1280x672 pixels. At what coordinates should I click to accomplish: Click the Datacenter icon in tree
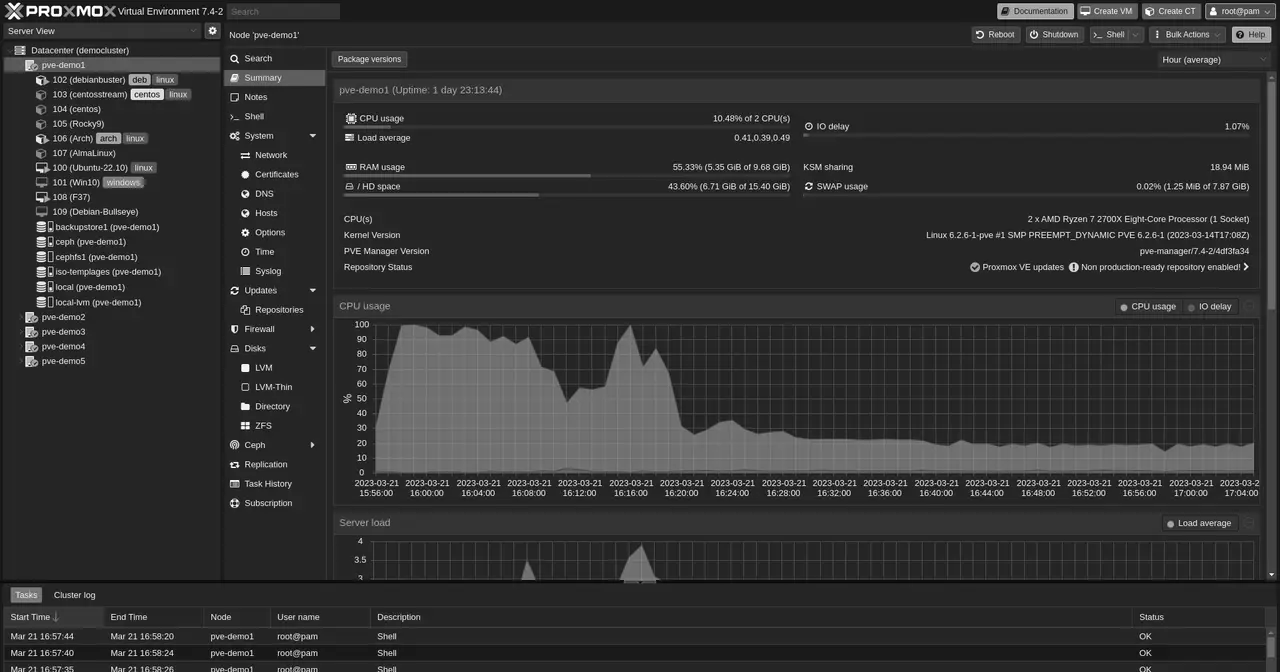(20, 50)
